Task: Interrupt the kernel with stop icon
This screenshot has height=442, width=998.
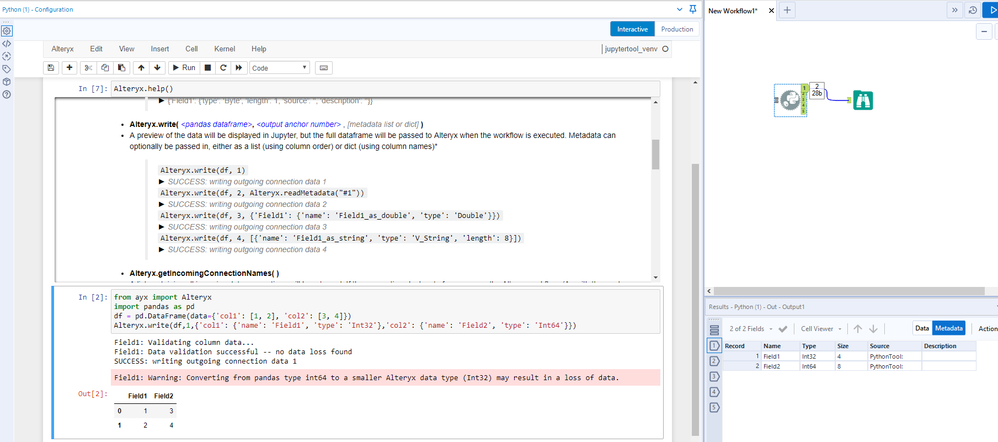Action: tap(207, 67)
